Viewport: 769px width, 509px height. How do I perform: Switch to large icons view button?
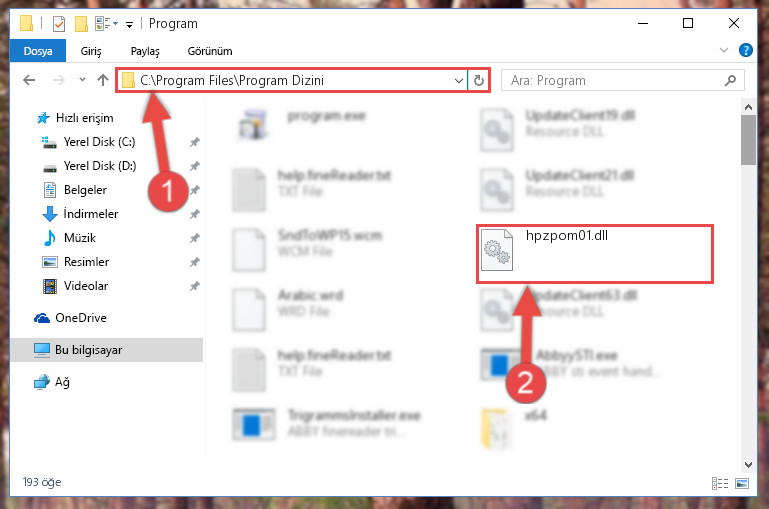[742, 484]
